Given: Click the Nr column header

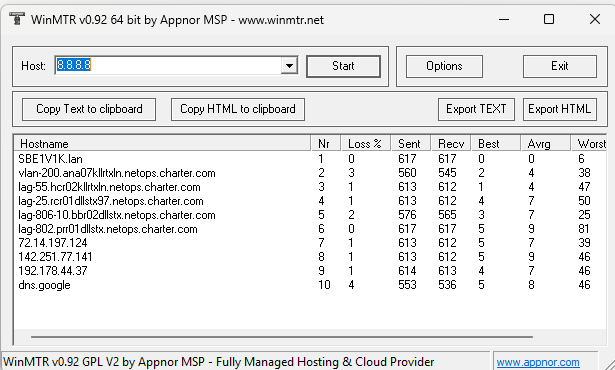Looking at the screenshot, I should (326, 144).
